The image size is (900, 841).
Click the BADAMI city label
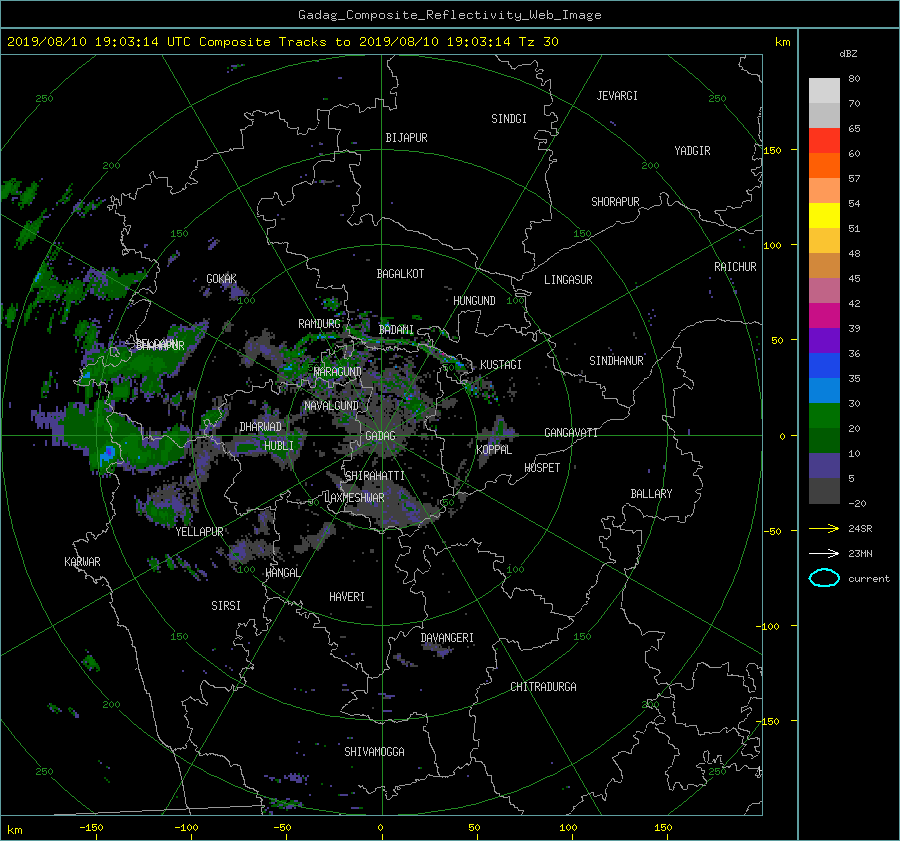pos(396,330)
